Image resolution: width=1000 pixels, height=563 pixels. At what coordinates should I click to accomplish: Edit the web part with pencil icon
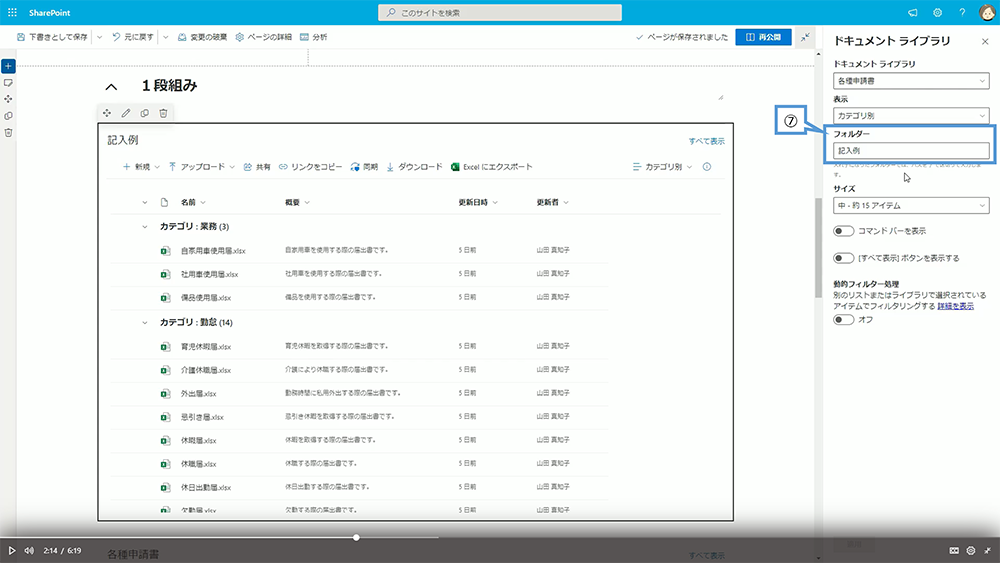tap(126, 113)
